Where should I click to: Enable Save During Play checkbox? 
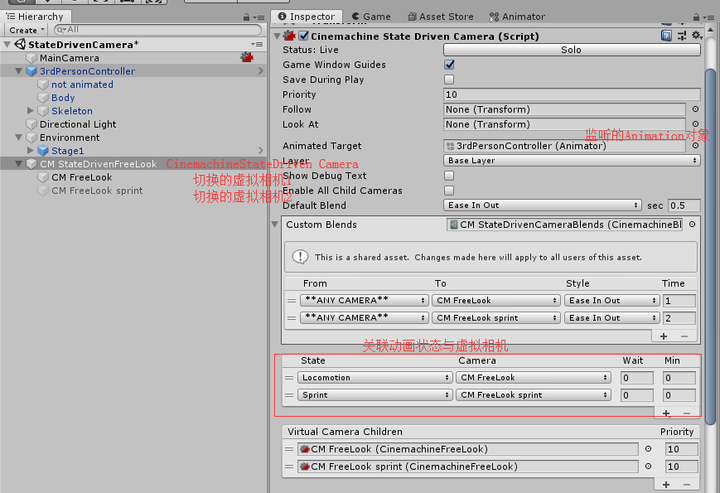[449, 79]
